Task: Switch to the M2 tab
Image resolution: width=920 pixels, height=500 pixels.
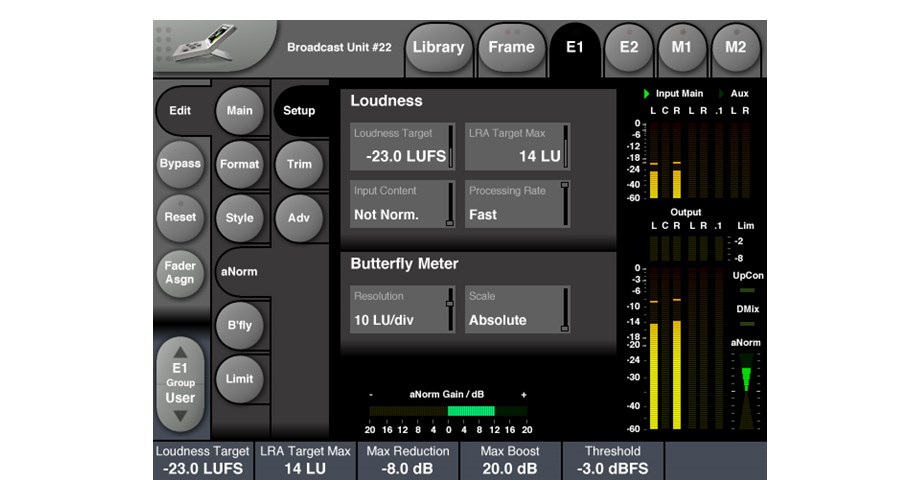Action: 736,48
